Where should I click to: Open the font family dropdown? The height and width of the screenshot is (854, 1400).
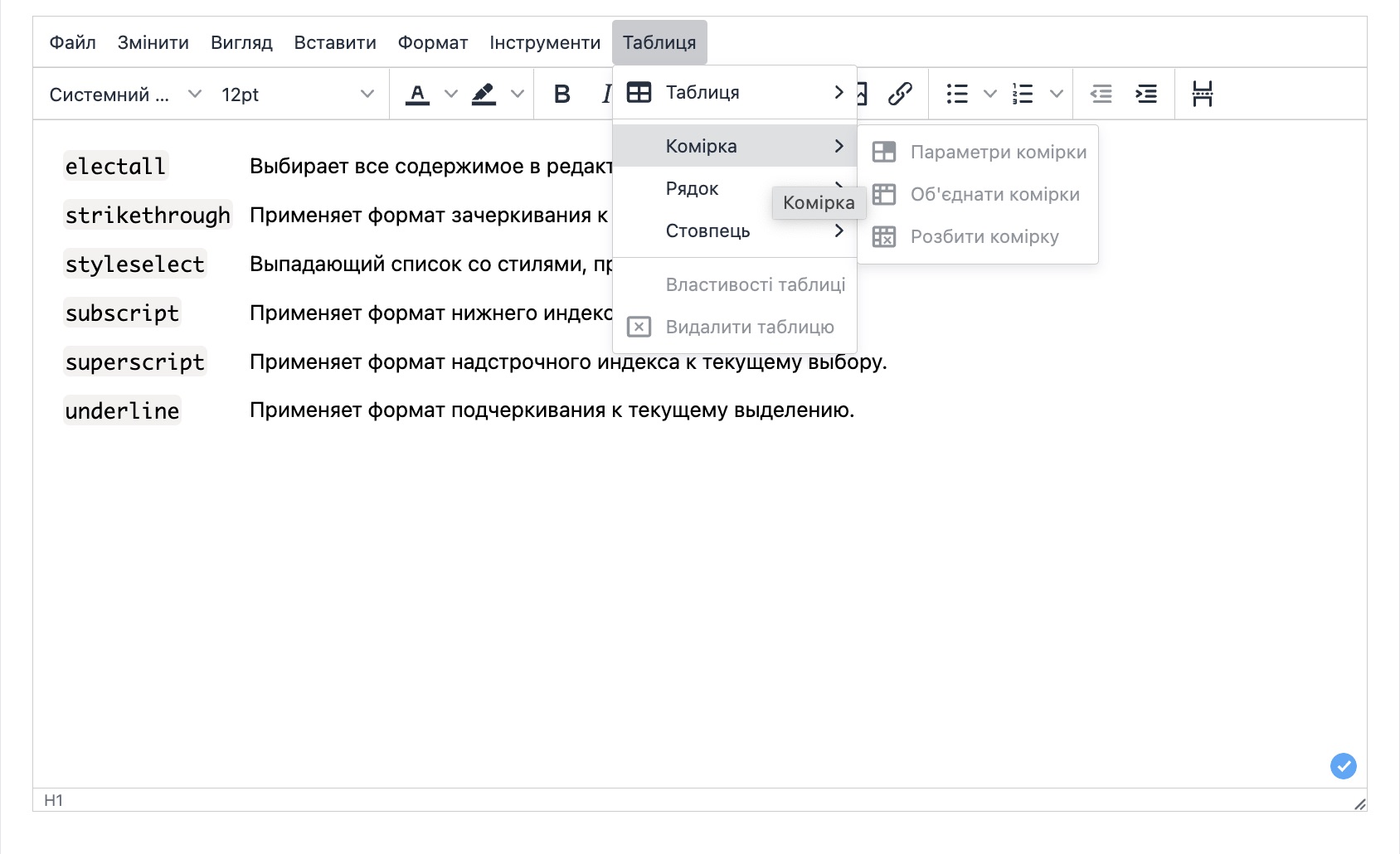pyautogui.click(x=124, y=95)
